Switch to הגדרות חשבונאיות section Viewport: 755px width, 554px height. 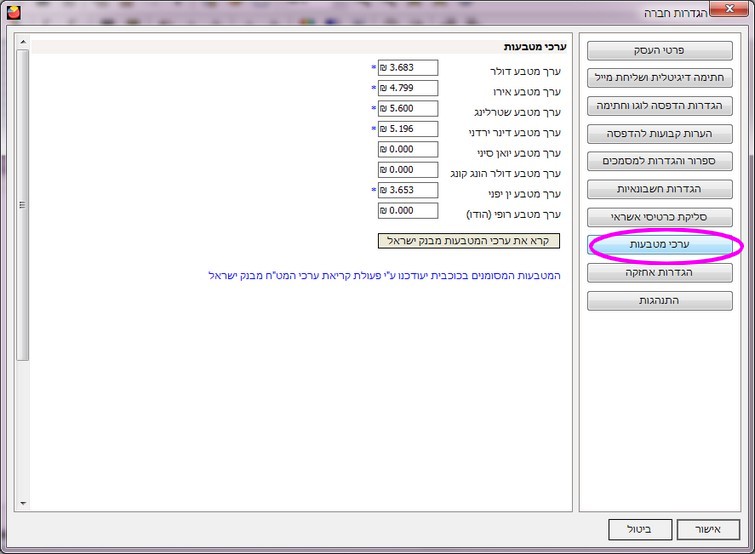[659, 189]
